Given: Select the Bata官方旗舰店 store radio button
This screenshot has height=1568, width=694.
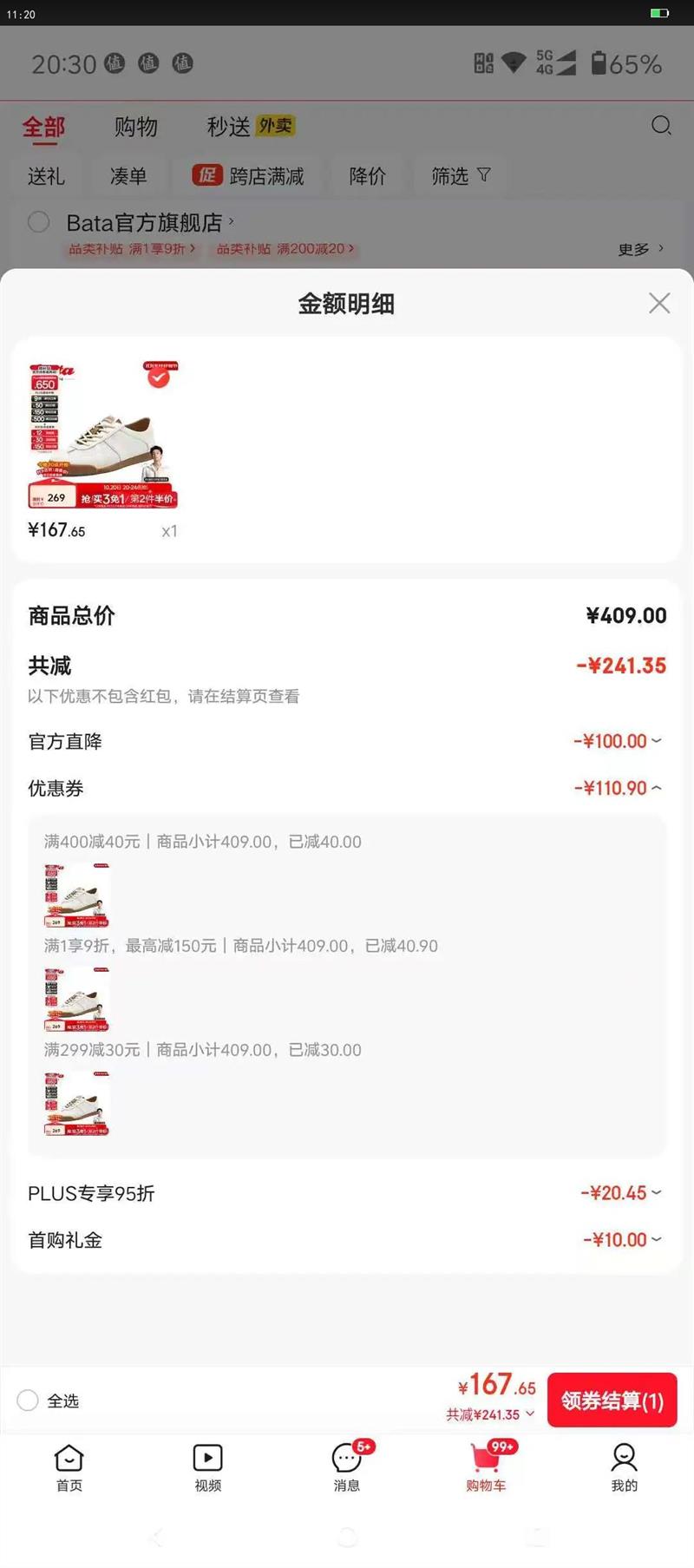Looking at the screenshot, I should 38,221.
